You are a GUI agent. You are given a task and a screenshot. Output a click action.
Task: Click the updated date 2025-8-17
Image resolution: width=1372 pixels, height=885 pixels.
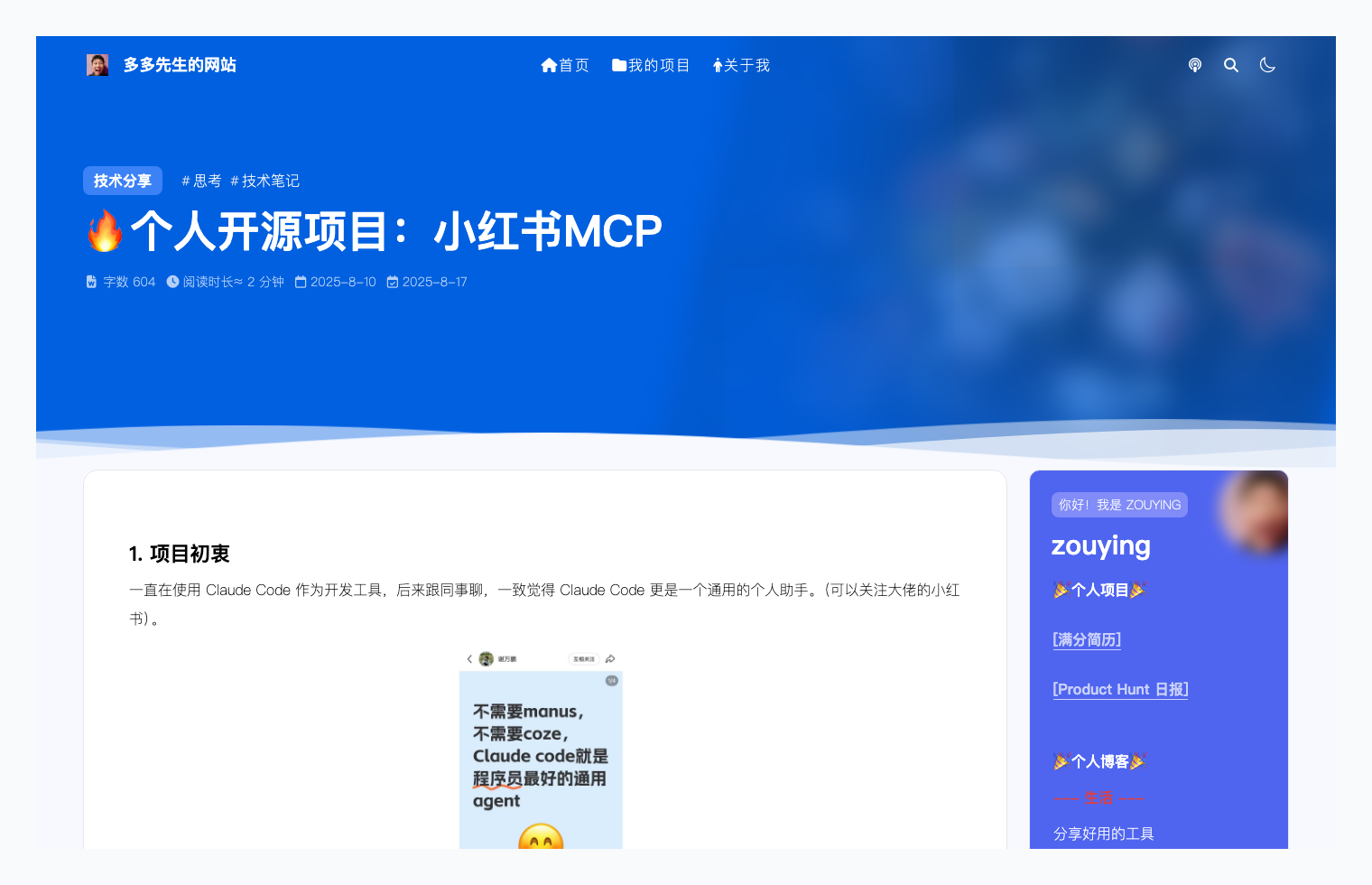435,282
